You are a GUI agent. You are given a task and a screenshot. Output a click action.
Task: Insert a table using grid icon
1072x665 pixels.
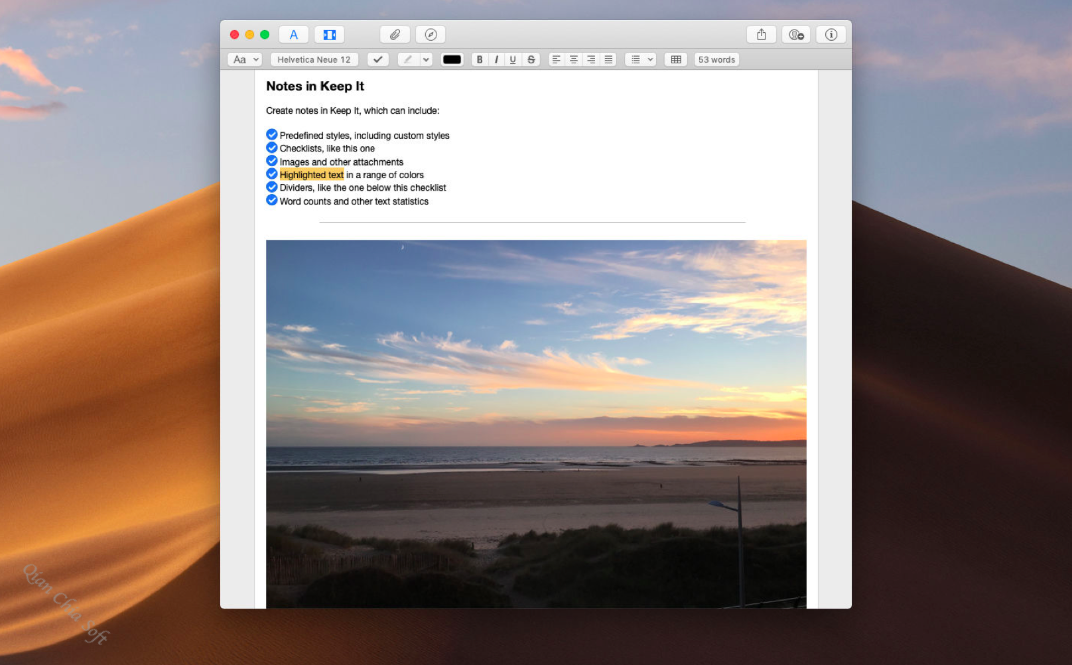(675, 59)
